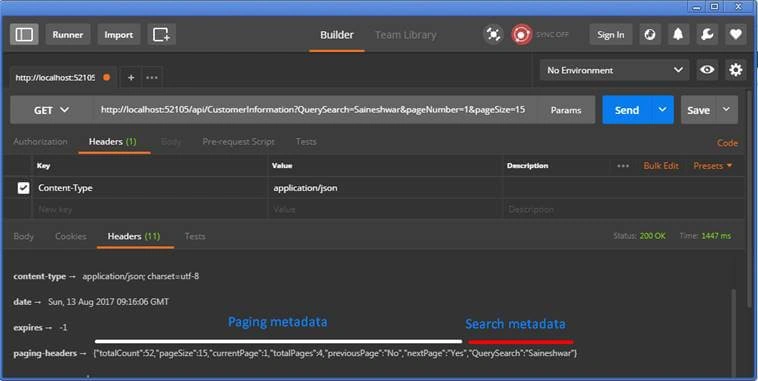This screenshot has height=381, width=758.
Task: Open the wrench settings icon
Action: pos(707,35)
